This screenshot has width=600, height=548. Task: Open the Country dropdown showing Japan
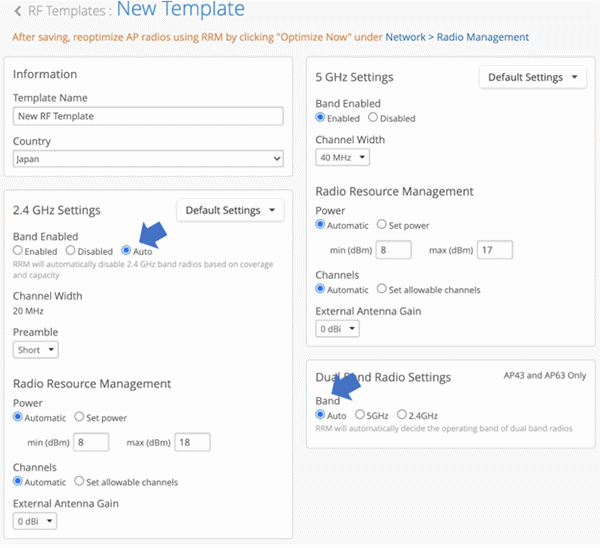pyautogui.click(x=148, y=159)
